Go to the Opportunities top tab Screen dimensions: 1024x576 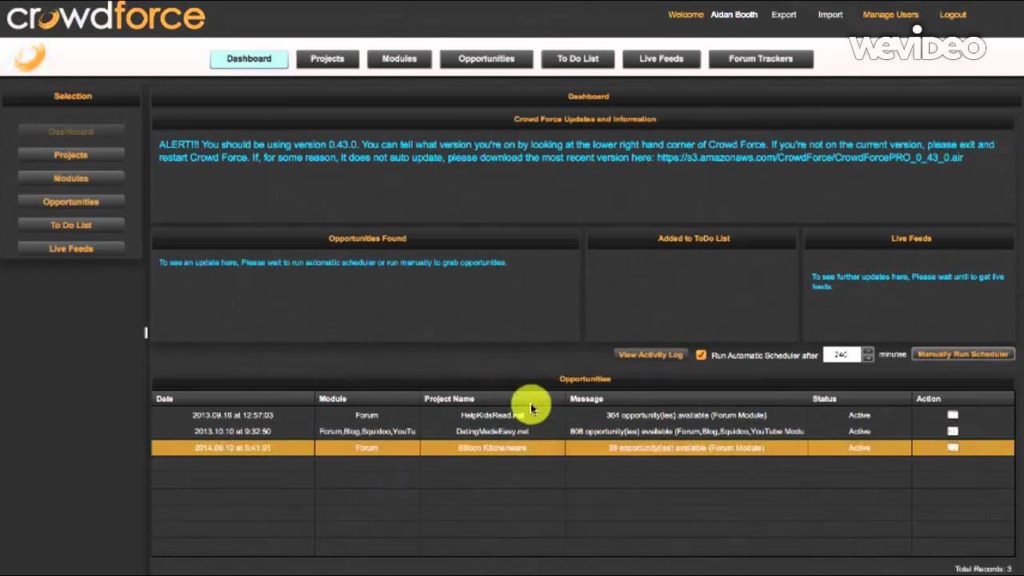(x=487, y=59)
